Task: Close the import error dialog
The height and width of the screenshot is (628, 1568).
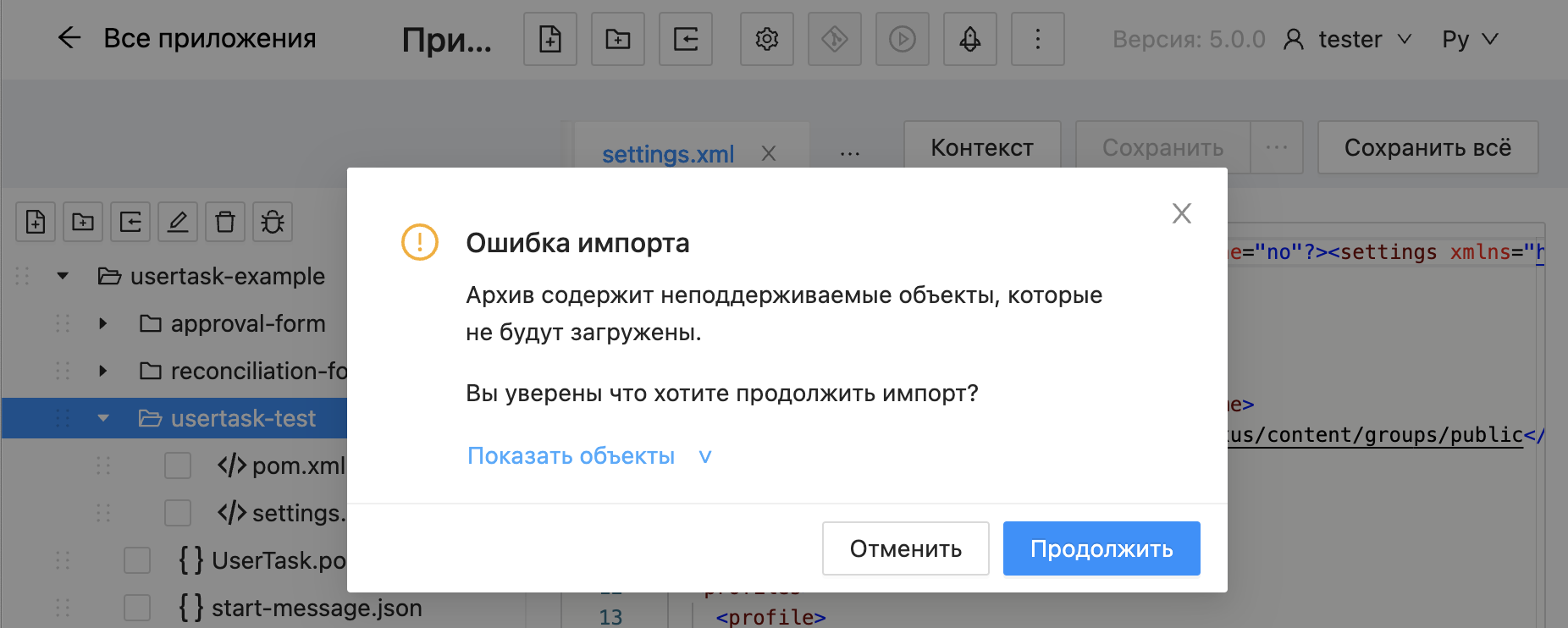Action: click(1181, 213)
